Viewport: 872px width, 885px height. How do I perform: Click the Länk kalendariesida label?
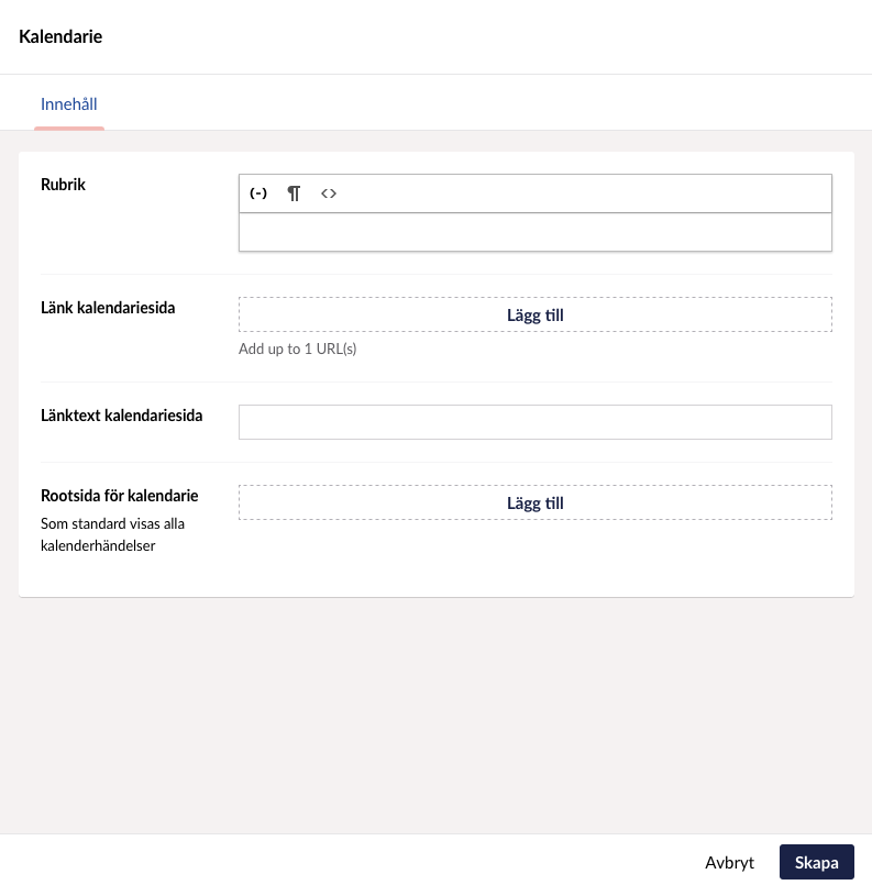coord(108,308)
